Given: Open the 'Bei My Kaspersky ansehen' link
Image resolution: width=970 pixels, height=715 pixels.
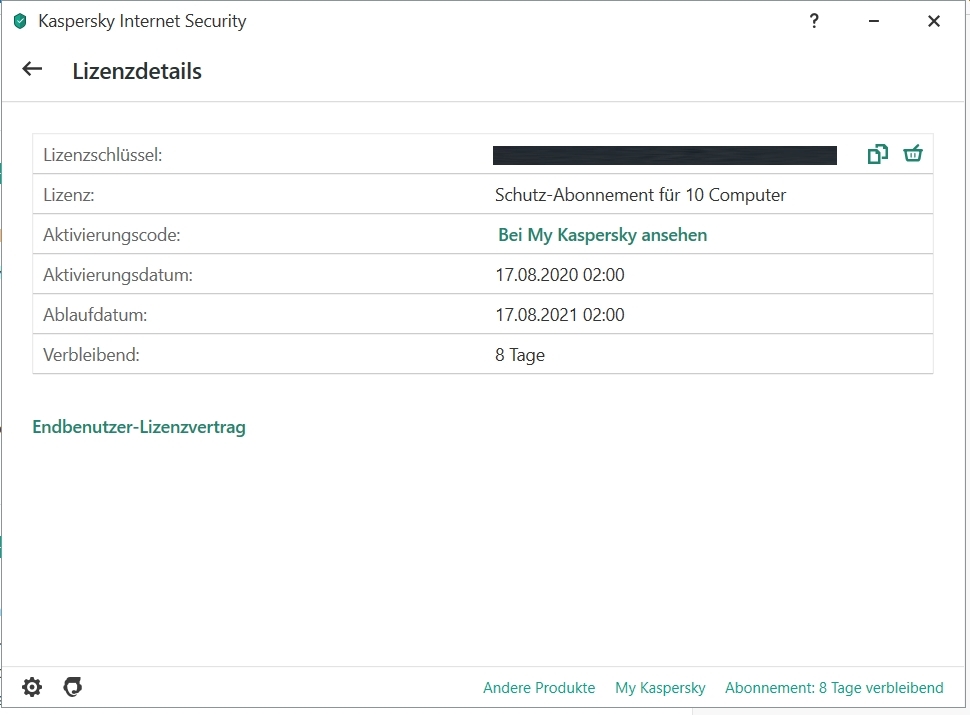Looking at the screenshot, I should [x=603, y=235].
